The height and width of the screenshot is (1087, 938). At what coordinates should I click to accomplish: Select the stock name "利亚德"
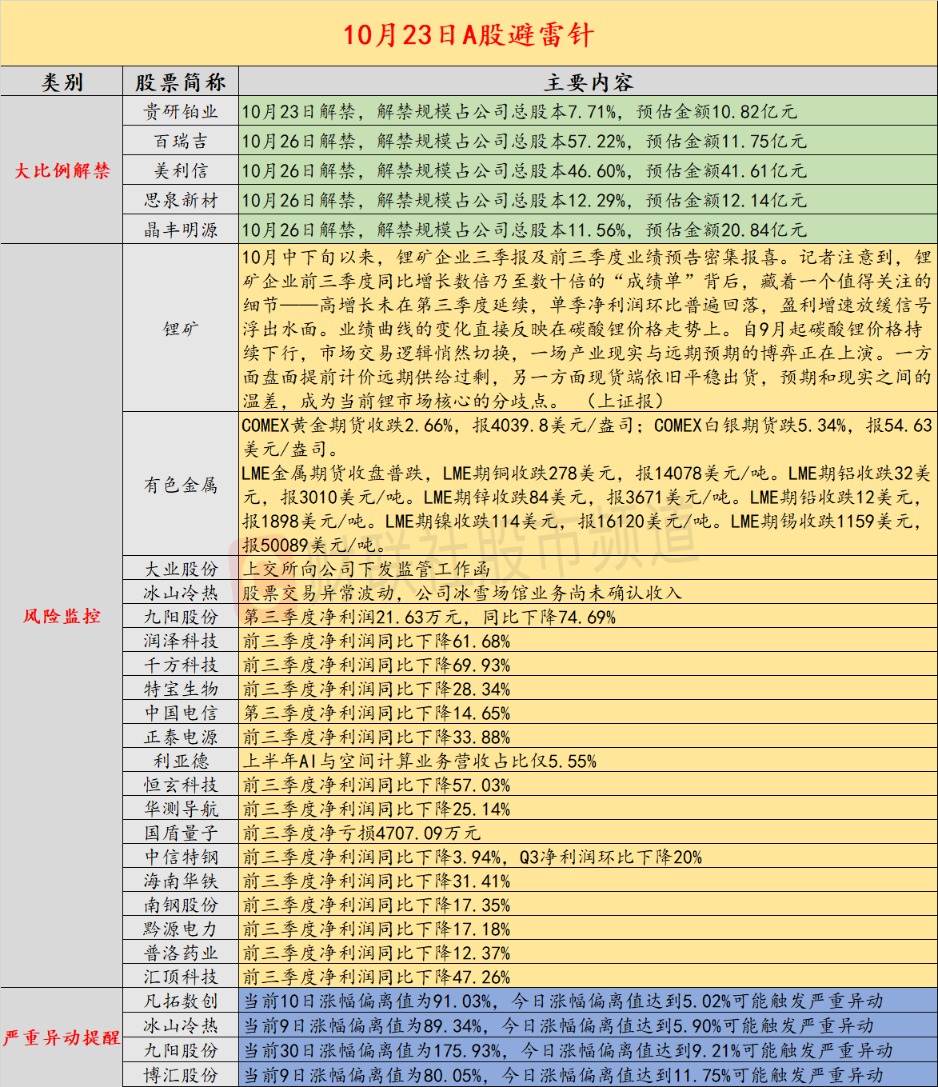tap(180, 760)
